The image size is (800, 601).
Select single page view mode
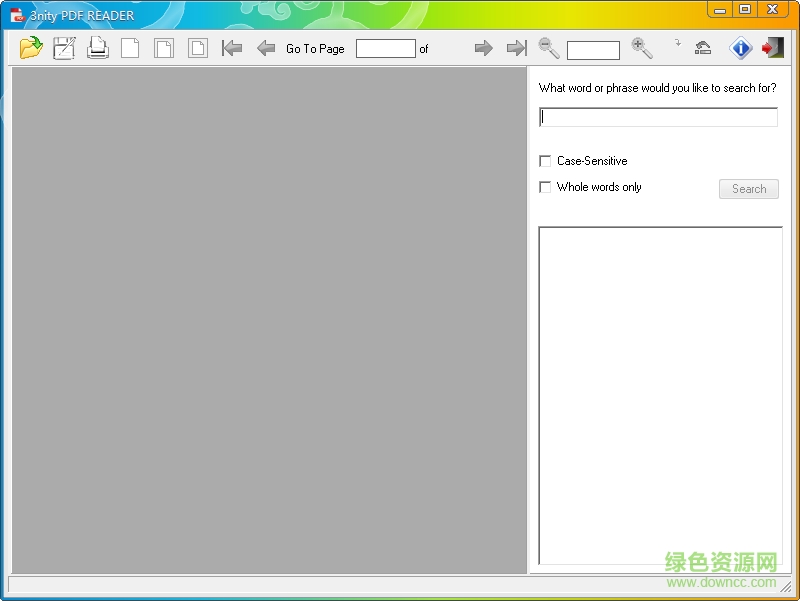(130, 47)
